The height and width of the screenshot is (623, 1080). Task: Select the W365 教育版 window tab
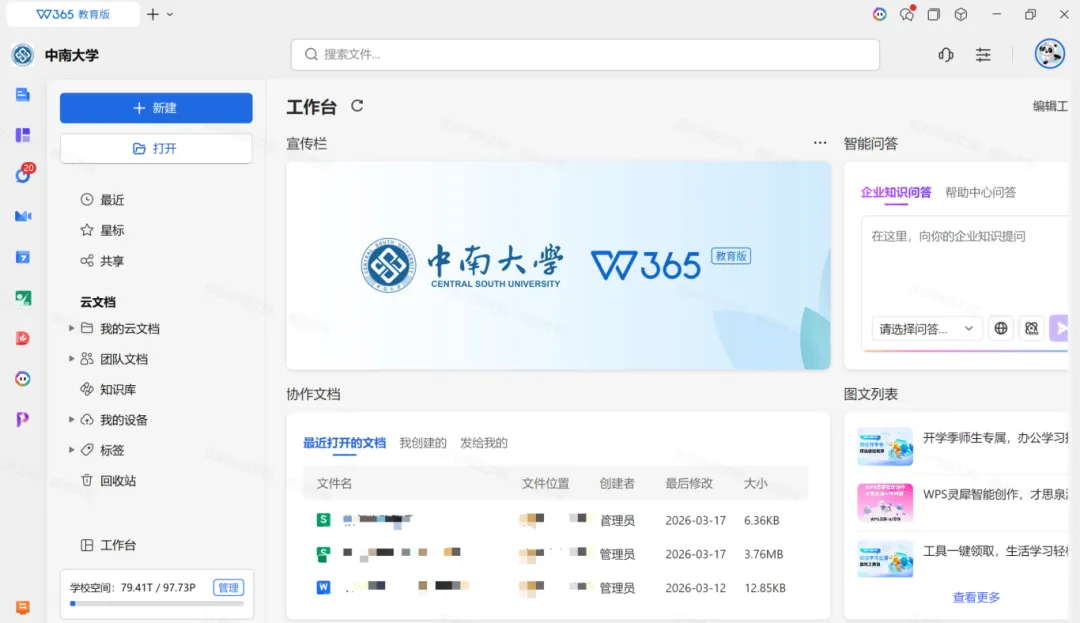tap(73, 14)
